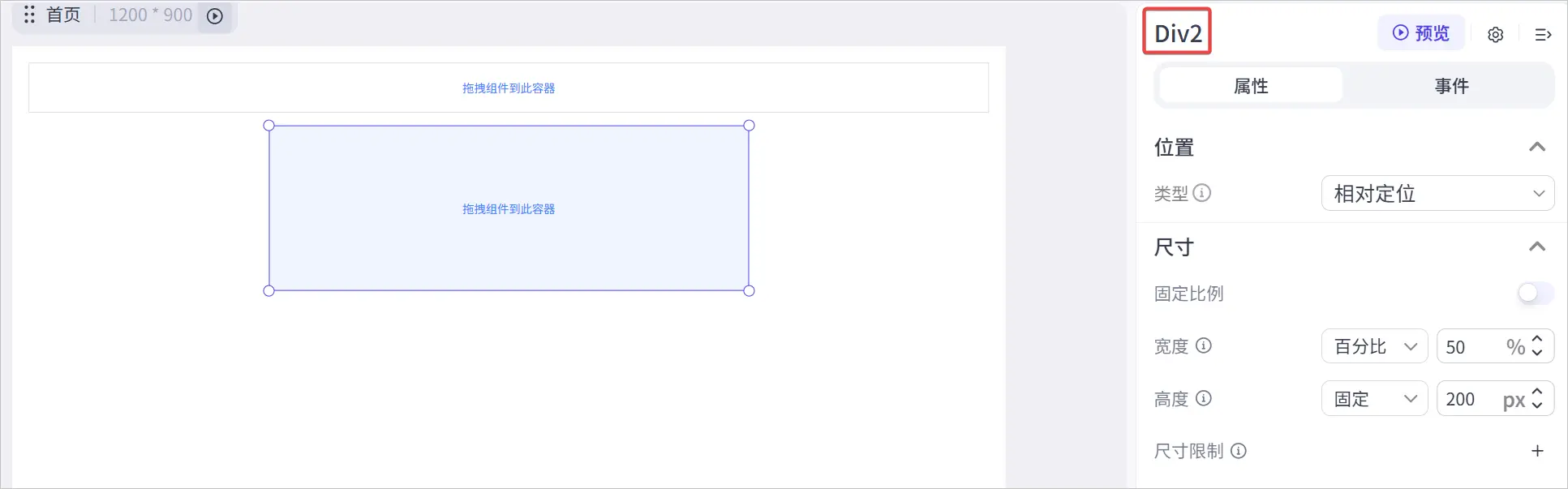Switch to the 属性 tab

pyautogui.click(x=1251, y=86)
